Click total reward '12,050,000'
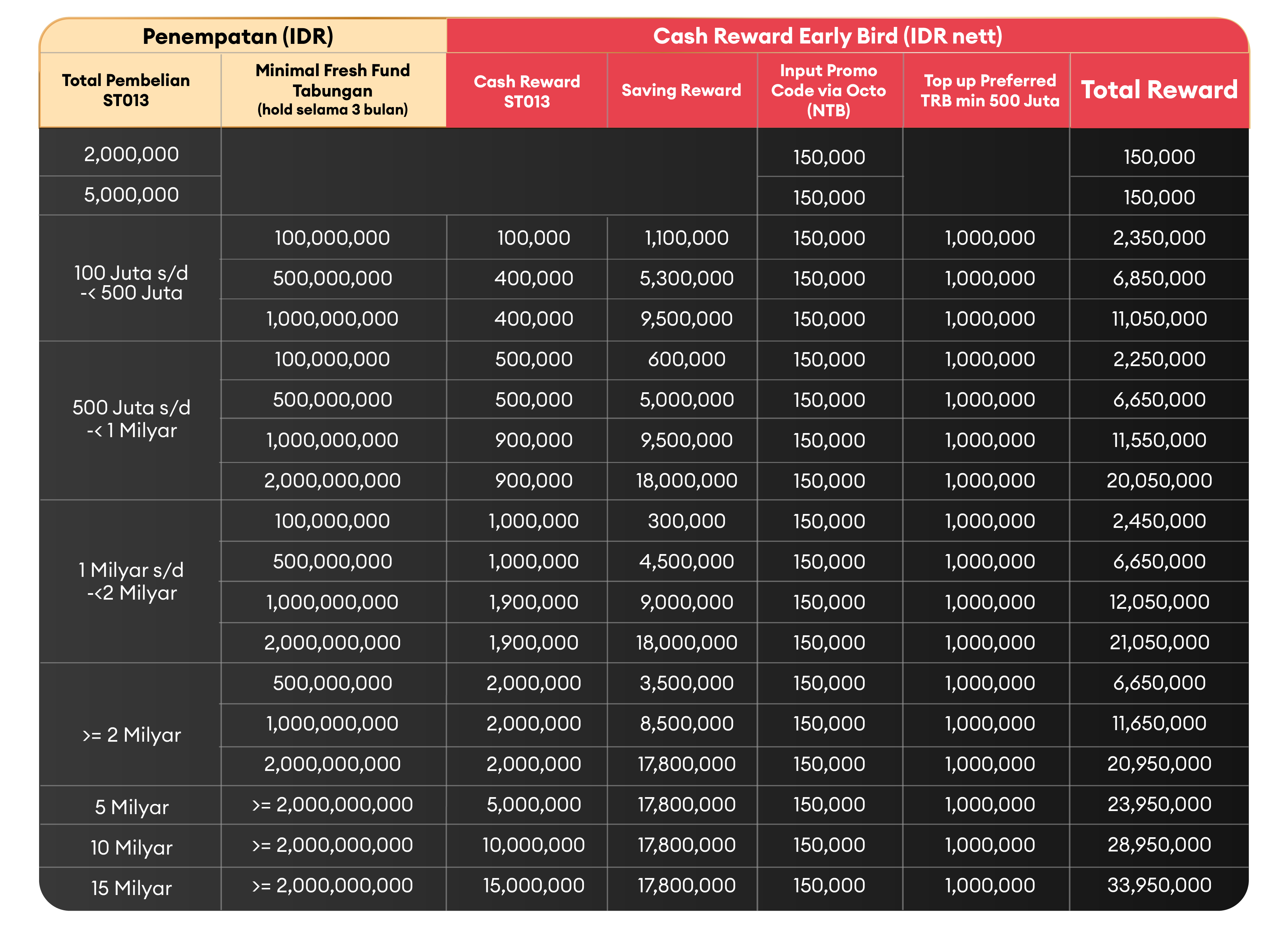This screenshot has width=1288, height=929. 1159,602
